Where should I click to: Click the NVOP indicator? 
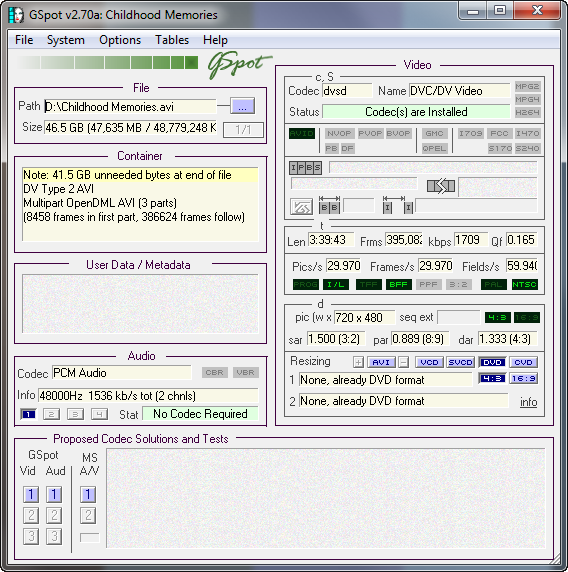tap(339, 133)
